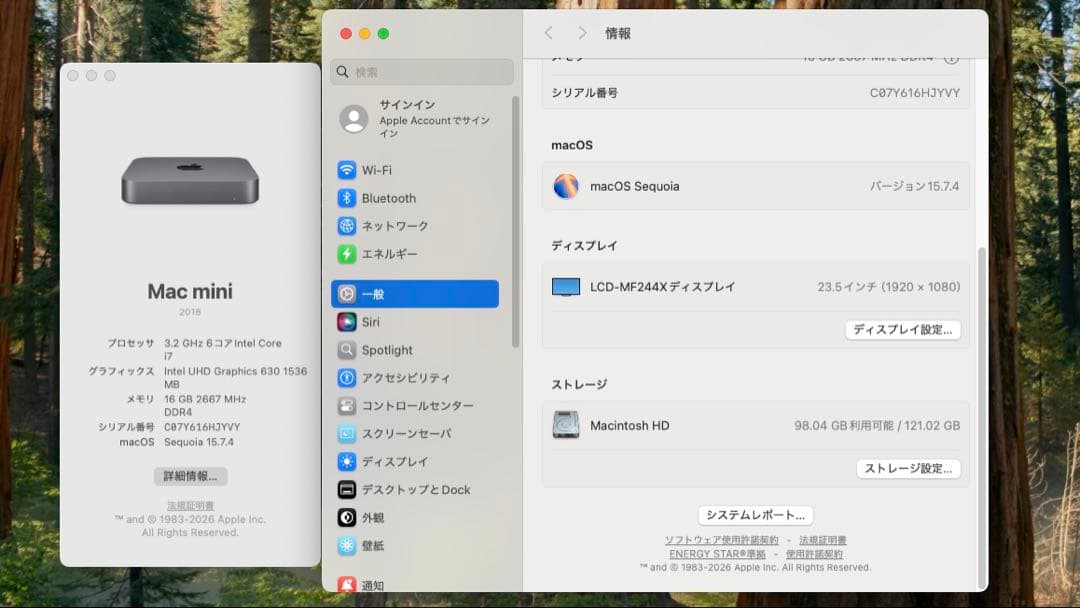Click the 検索 search field
1080x608 pixels.
click(422, 72)
